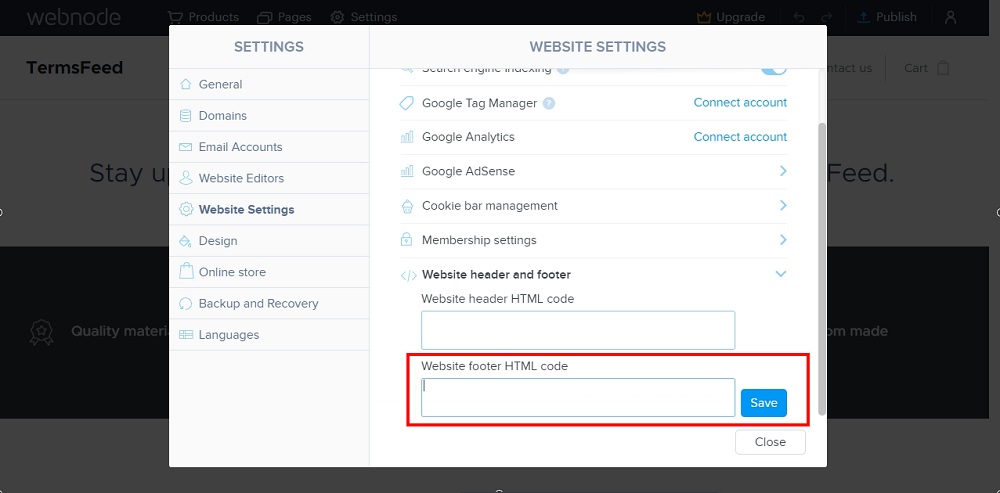This screenshot has width=1000, height=493.
Task: Close the settings dialog
Action: pyautogui.click(x=770, y=442)
